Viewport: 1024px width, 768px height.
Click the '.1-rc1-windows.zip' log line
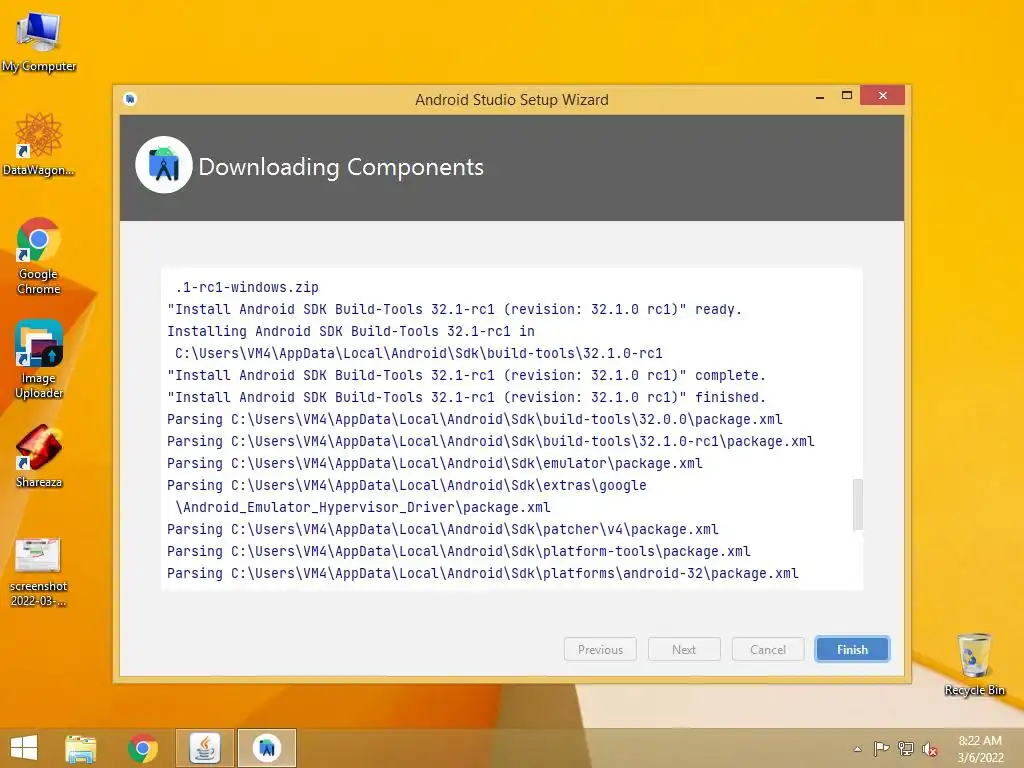tap(247, 287)
